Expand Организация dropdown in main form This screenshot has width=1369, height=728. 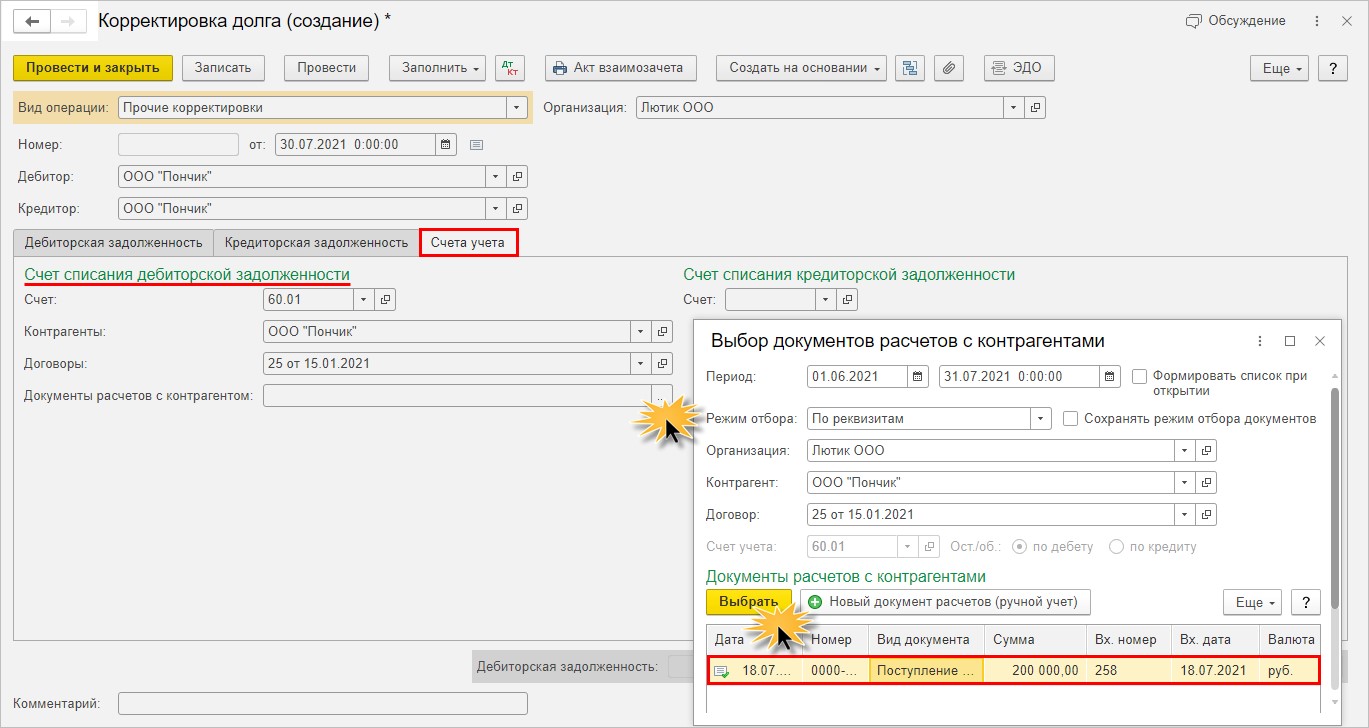point(1014,107)
